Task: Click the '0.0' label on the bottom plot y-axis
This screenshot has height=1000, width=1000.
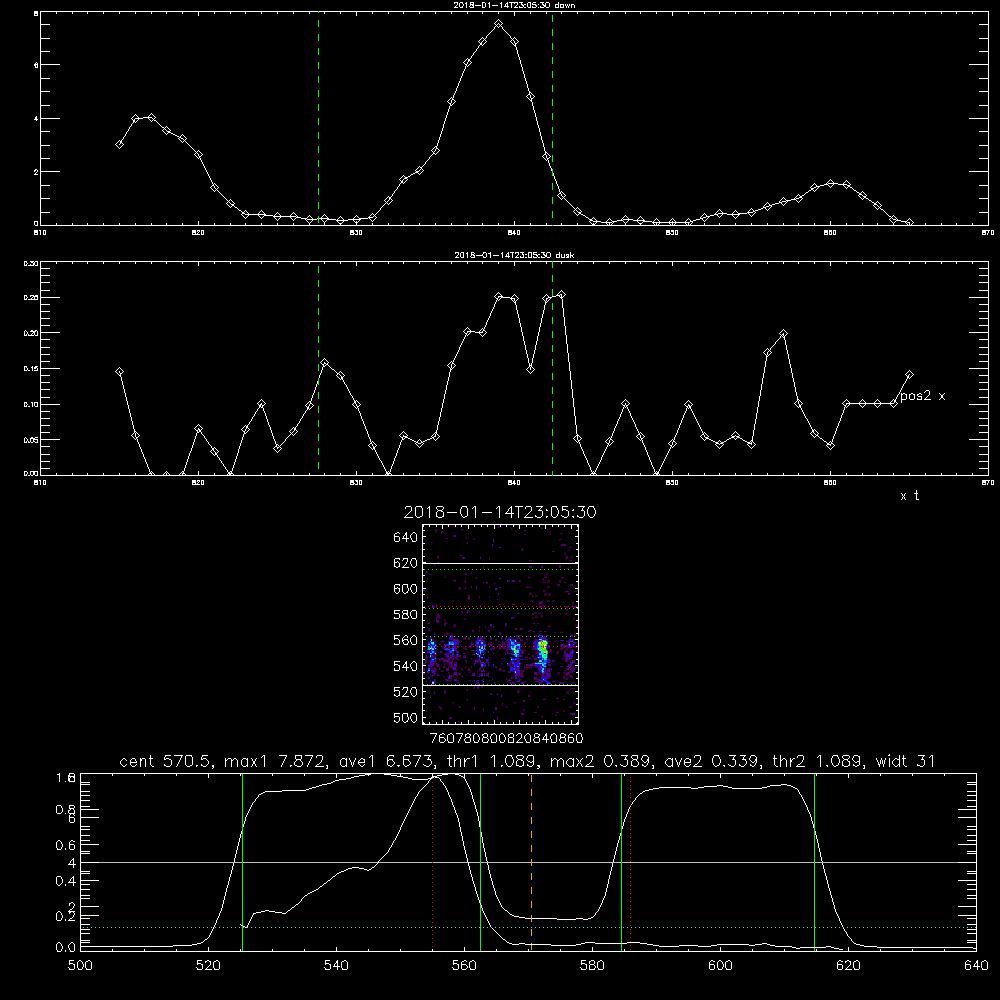Action: tap(66, 948)
